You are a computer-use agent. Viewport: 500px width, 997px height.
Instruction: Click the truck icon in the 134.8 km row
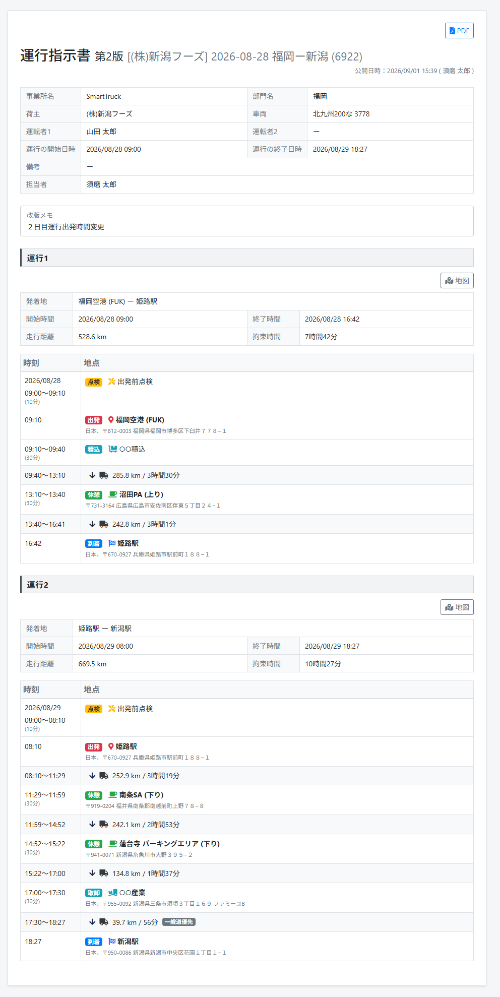click(104, 873)
